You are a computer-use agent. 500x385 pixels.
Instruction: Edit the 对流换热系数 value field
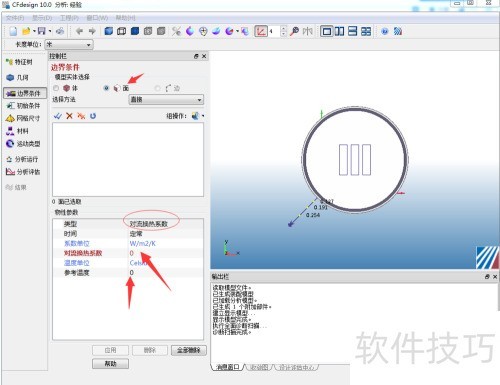click(x=166, y=253)
